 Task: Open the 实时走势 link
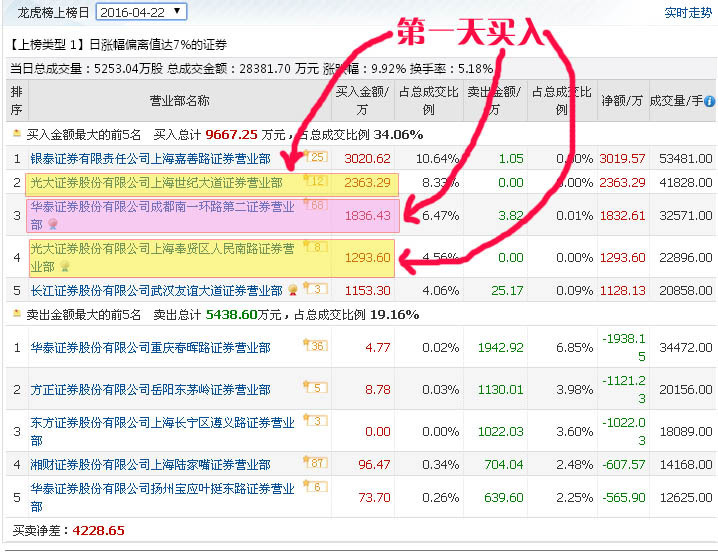coord(688,13)
